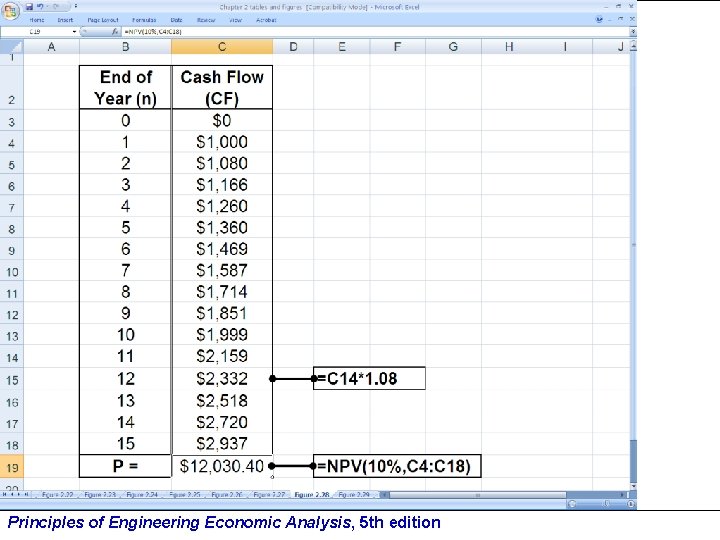This screenshot has height=540, width=720.
Task: Click the vertical scrollbar down arrow
Action: tap(633, 485)
